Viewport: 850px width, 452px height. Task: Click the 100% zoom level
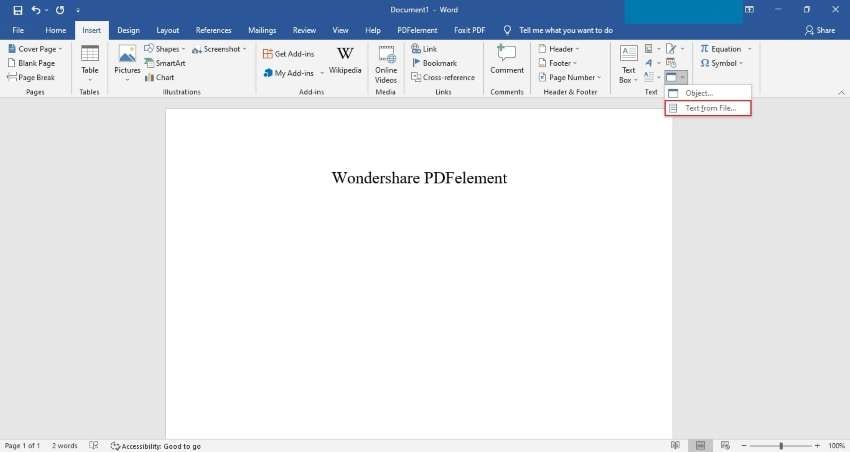pyautogui.click(x=836, y=445)
